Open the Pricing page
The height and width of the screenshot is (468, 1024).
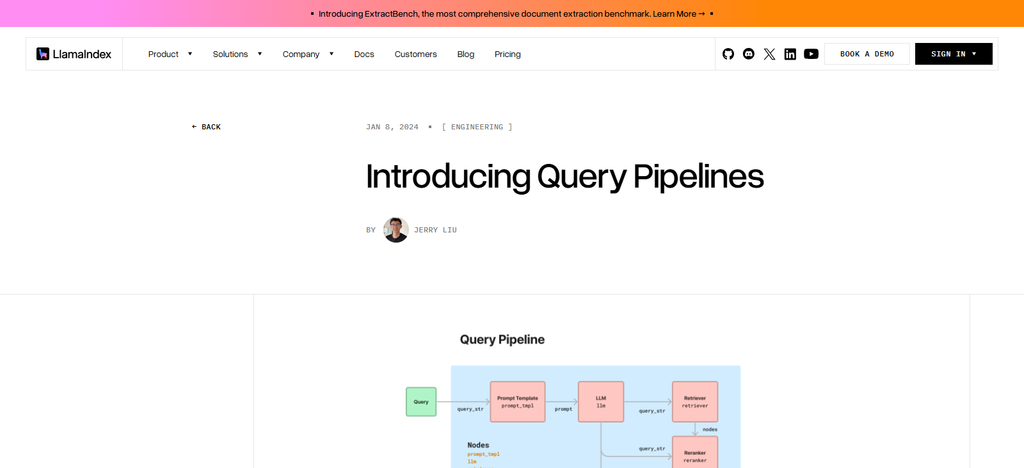(507, 54)
